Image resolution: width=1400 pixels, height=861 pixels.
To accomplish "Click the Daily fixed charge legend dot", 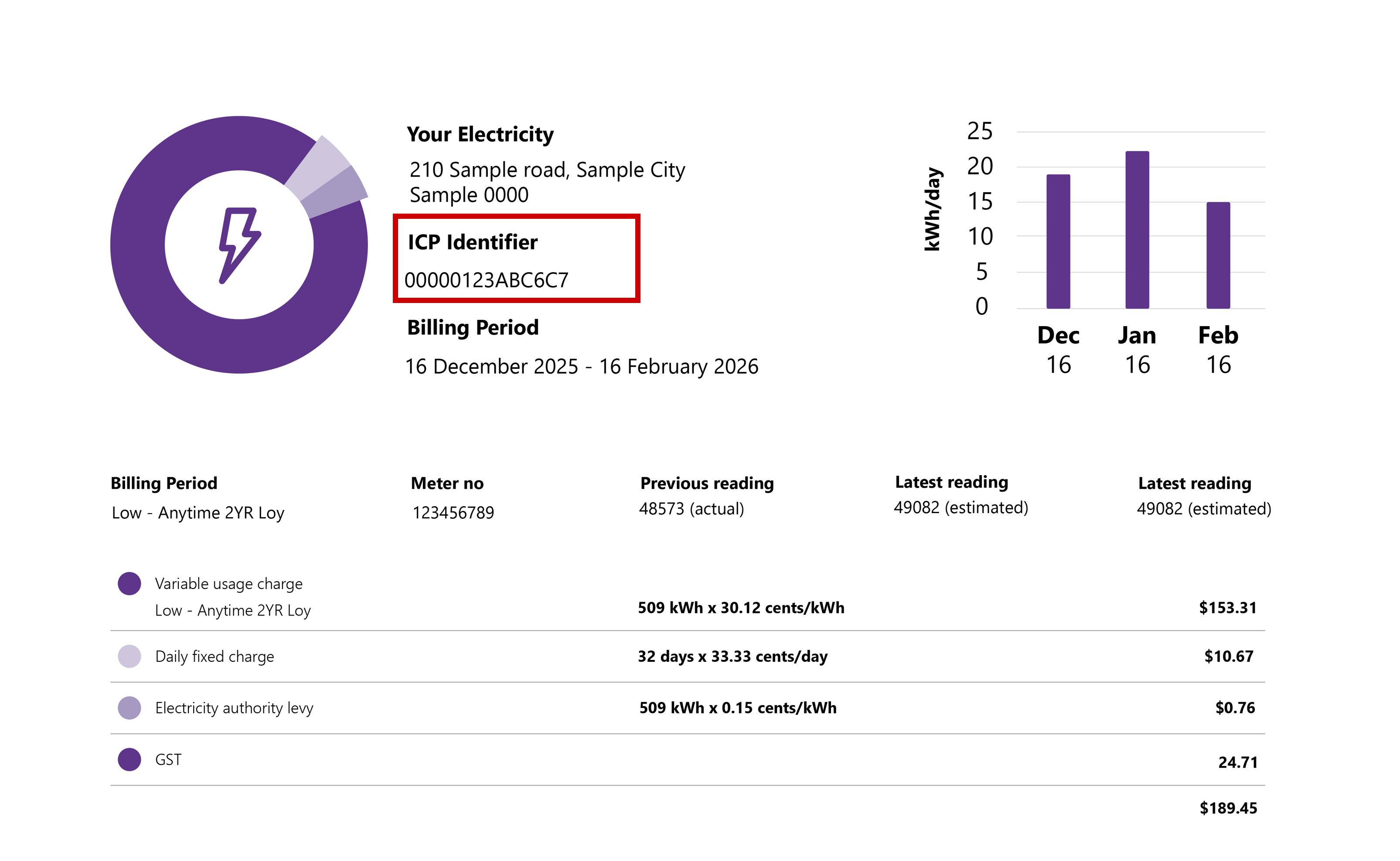I will (129, 656).
